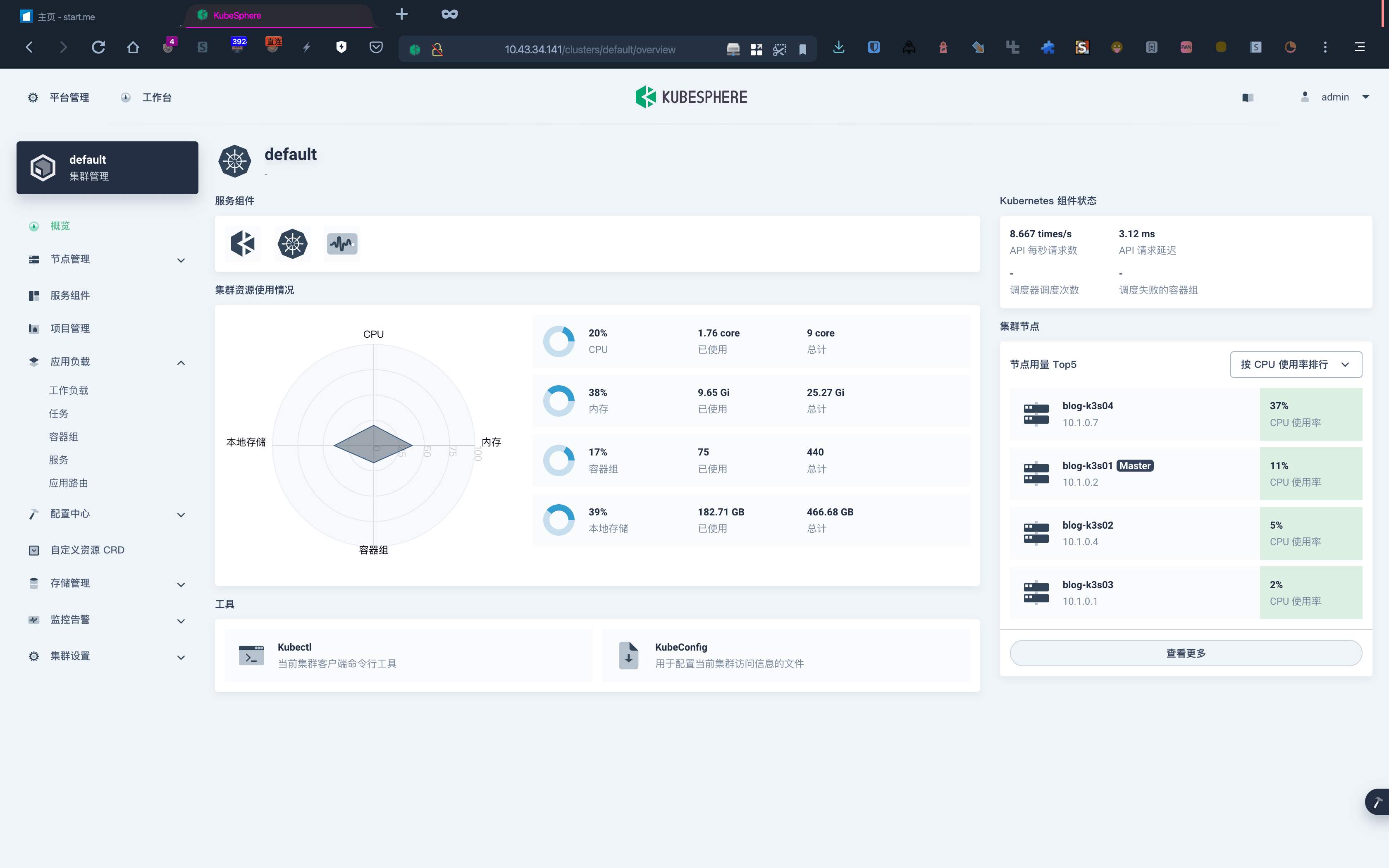1389x868 pixels.
Task: Click the KubeSphere logo in the header
Action: pos(691,97)
